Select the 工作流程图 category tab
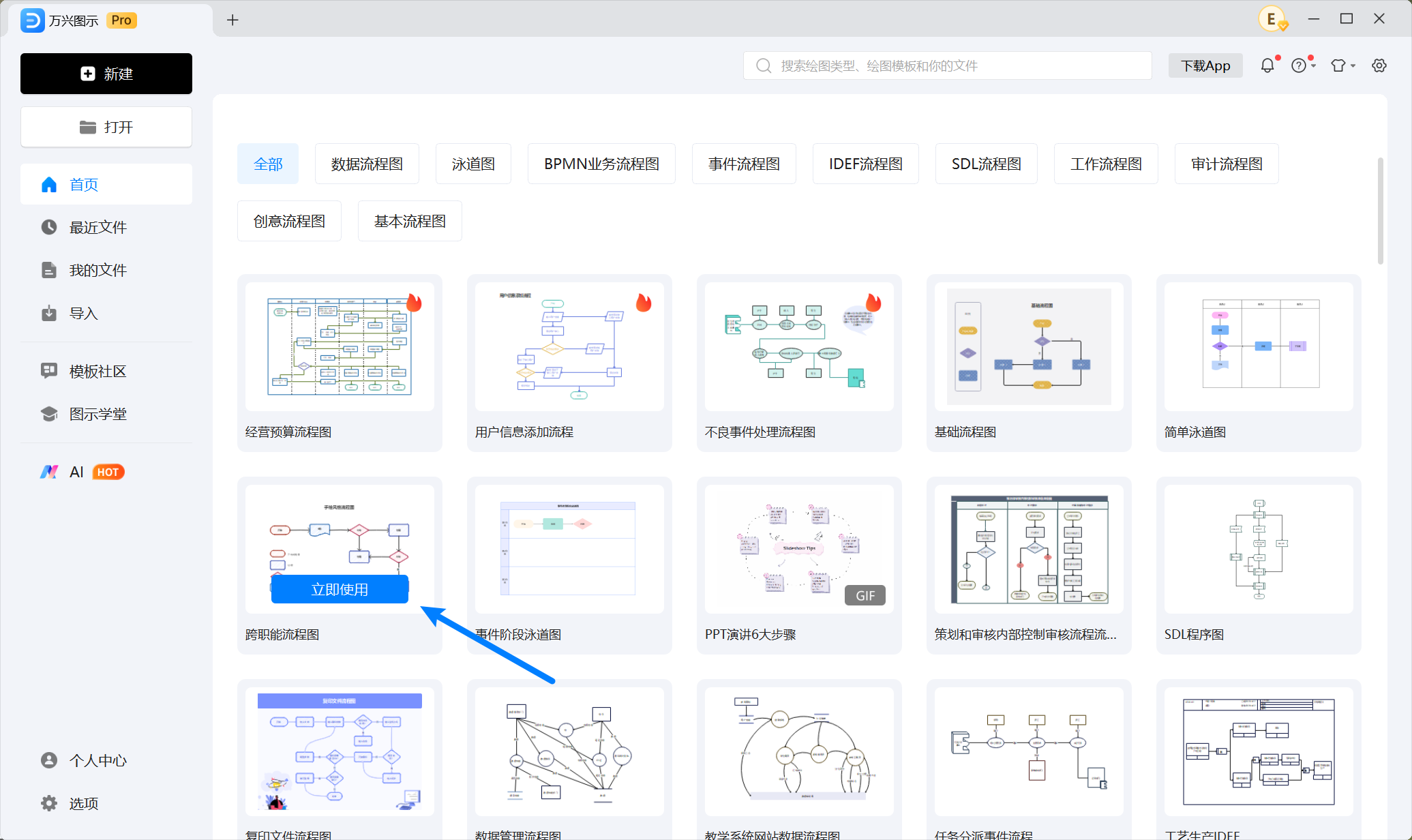 point(1106,164)
